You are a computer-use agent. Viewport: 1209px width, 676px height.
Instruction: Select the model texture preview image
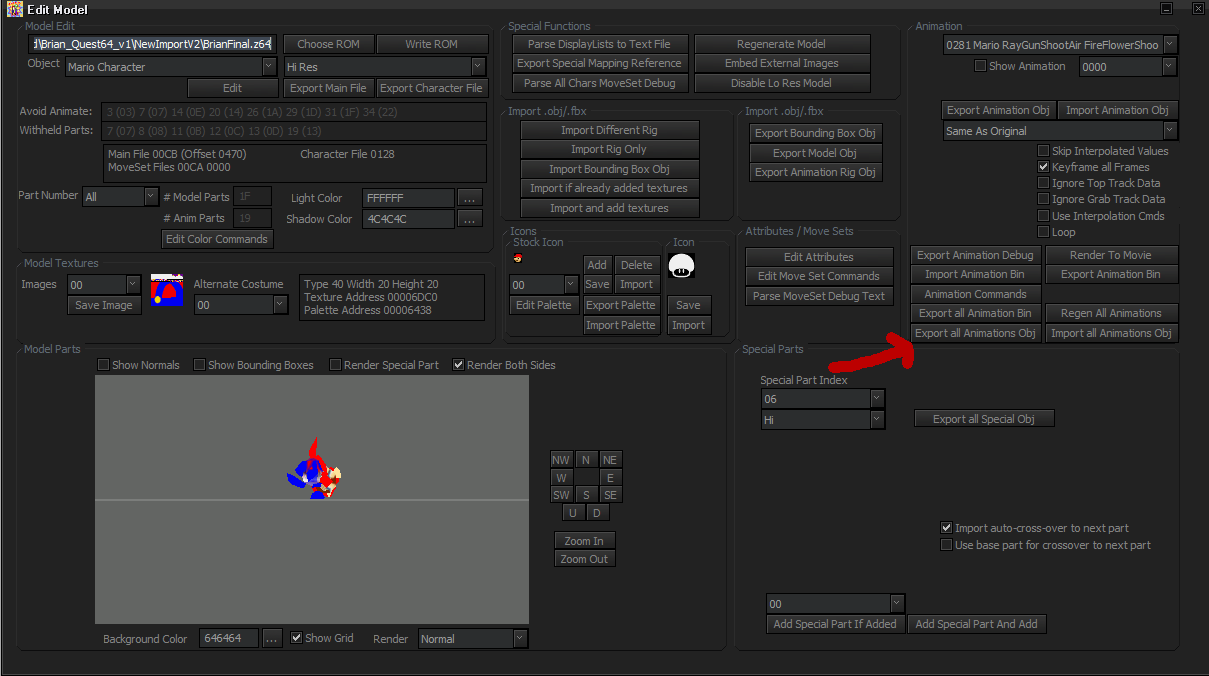[167, 290]
